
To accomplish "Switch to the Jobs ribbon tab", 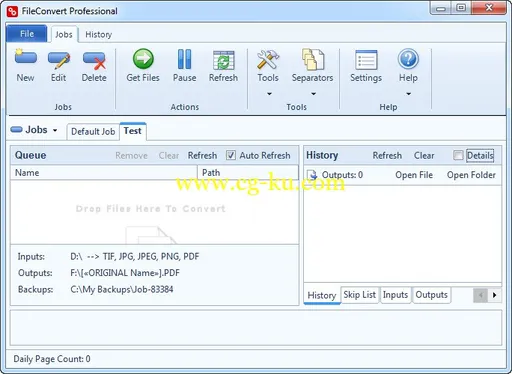I will 64,35.
